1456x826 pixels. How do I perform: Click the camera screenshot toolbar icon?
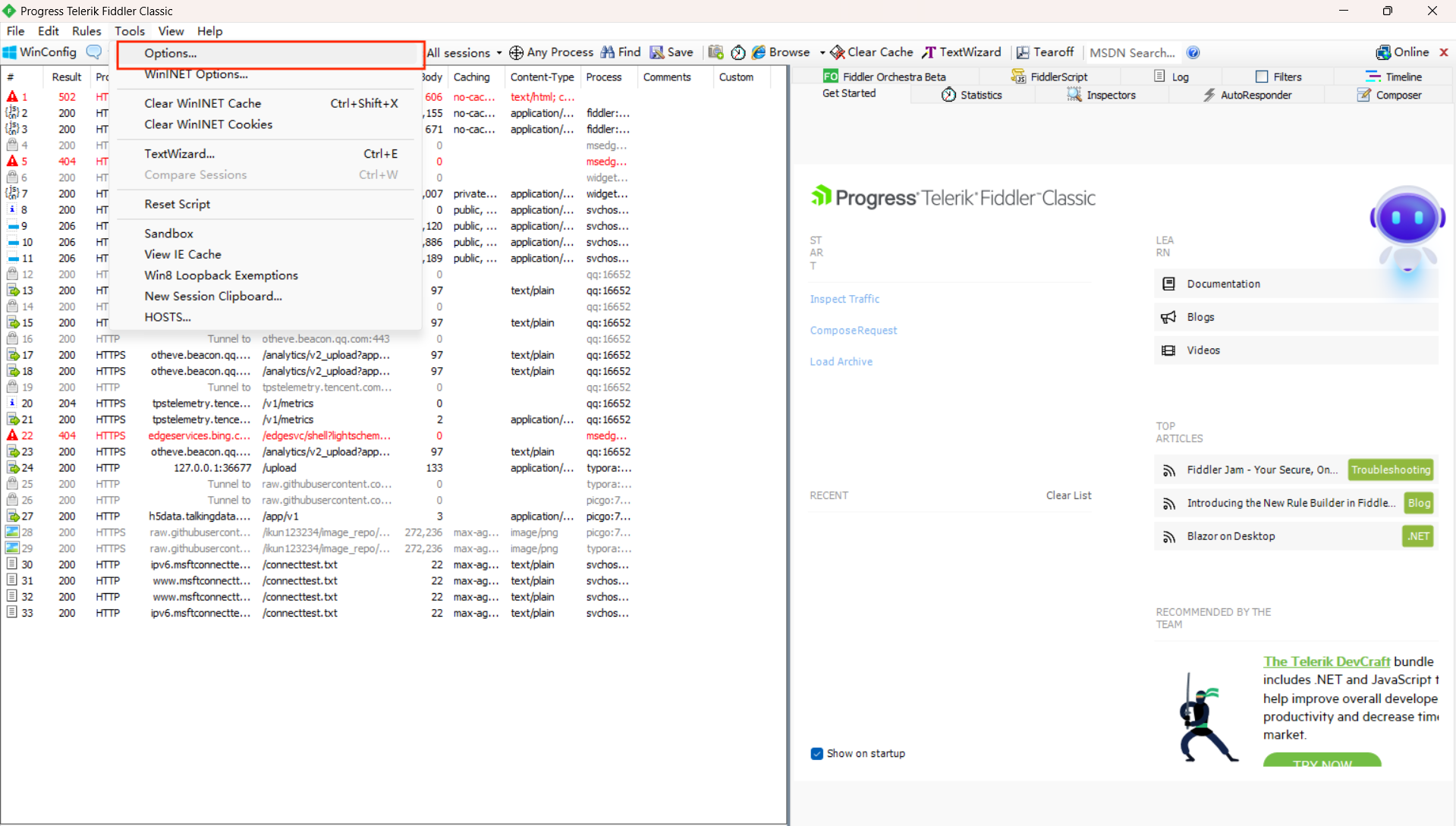(x=715, y=52)
